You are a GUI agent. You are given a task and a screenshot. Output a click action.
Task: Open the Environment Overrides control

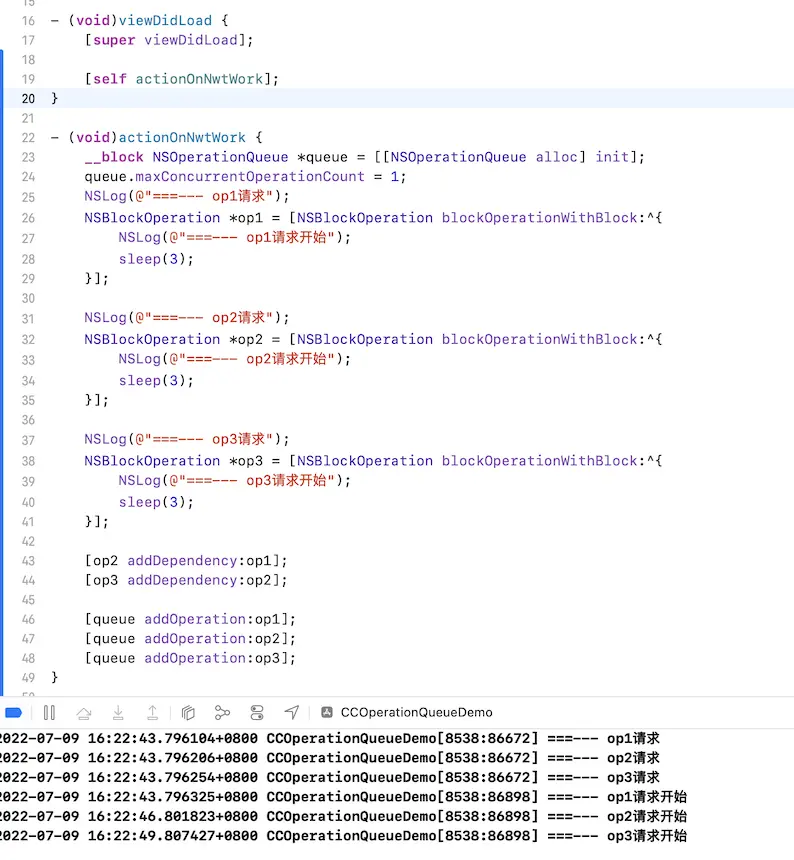point(257,712)
